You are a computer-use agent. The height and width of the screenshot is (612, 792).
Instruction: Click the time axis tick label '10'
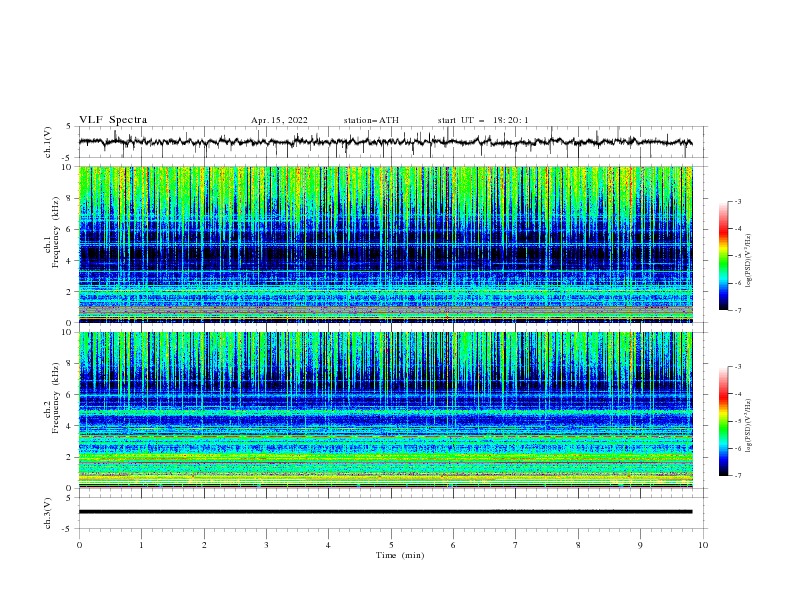pos(703,545)
